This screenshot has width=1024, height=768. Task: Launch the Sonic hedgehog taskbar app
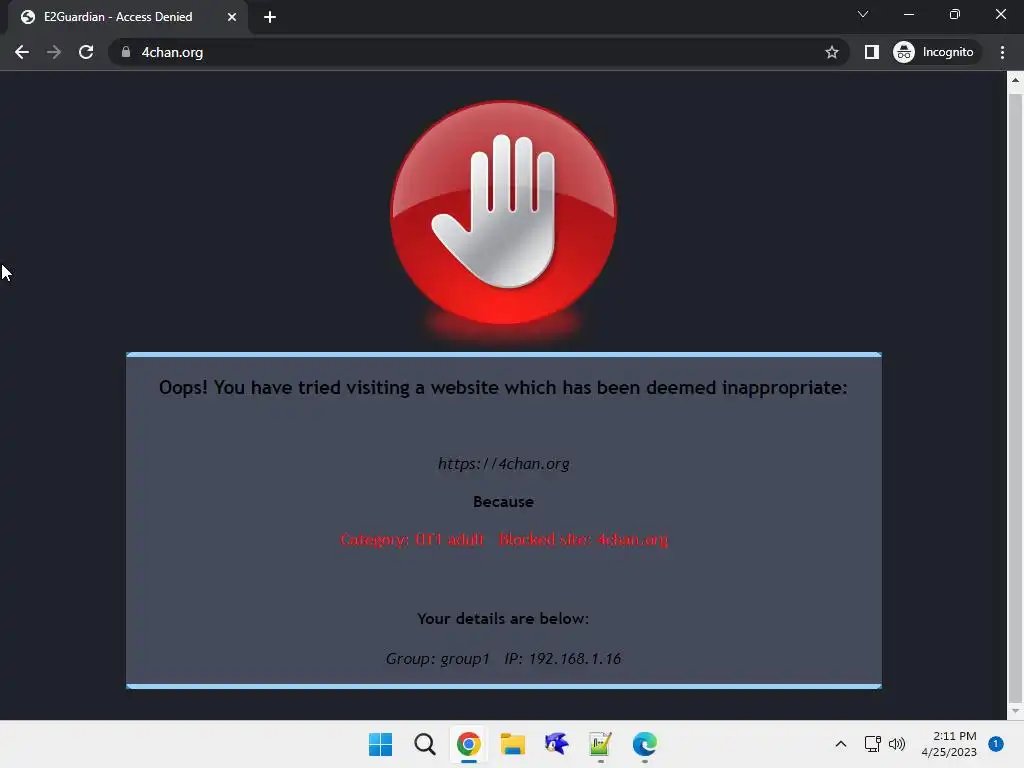(x=556, y=744)
